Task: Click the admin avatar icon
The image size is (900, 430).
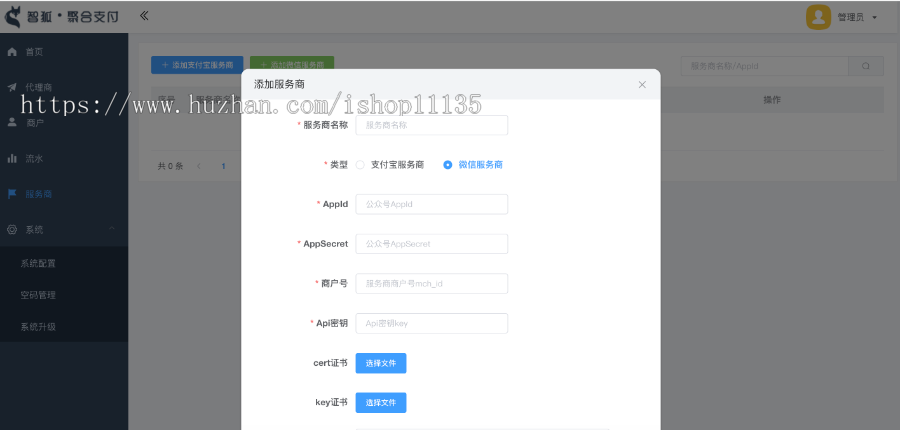Action: pos(818,17)
